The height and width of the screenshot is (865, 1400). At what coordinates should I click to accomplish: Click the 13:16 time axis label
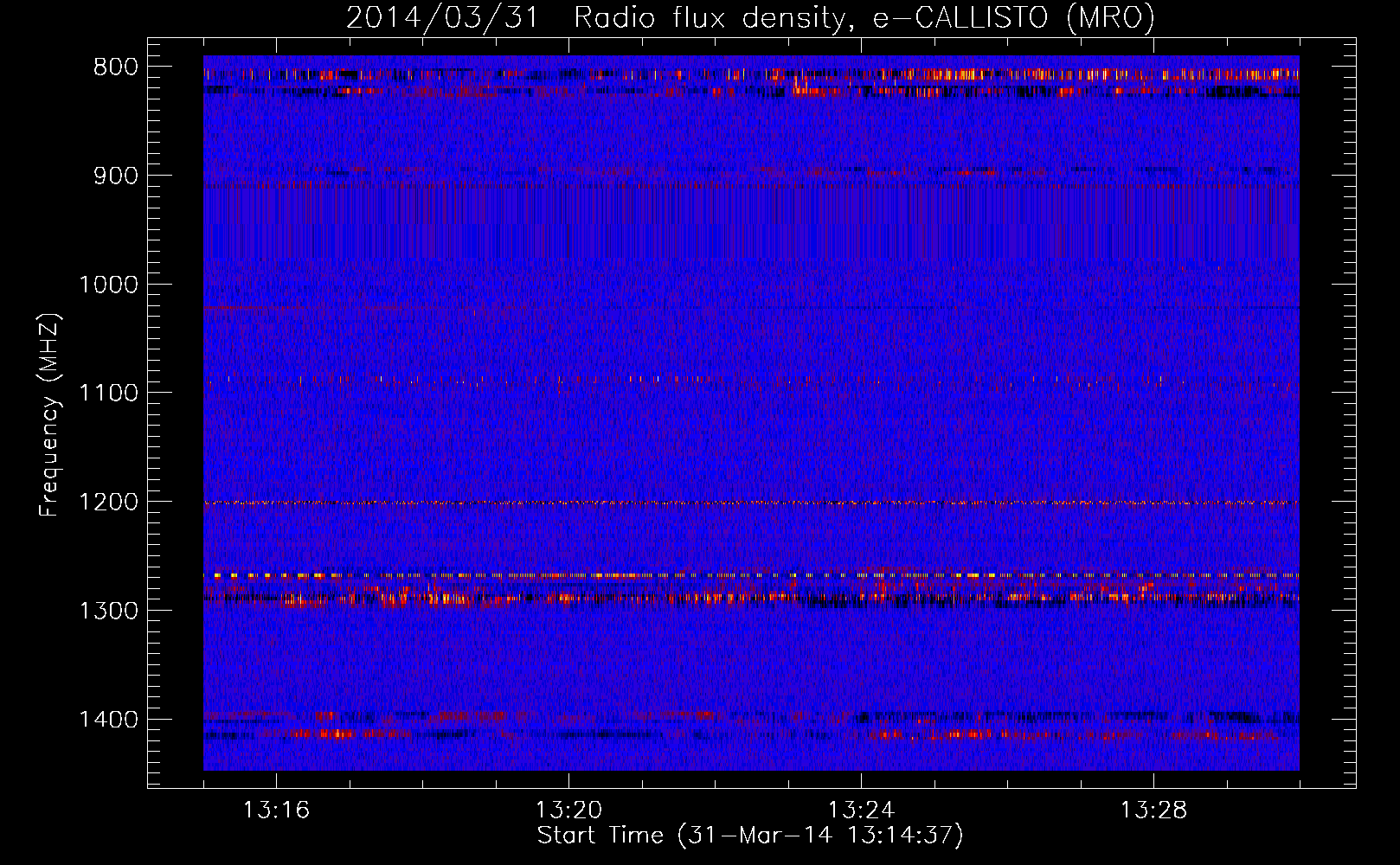click(x=276, y=811)
